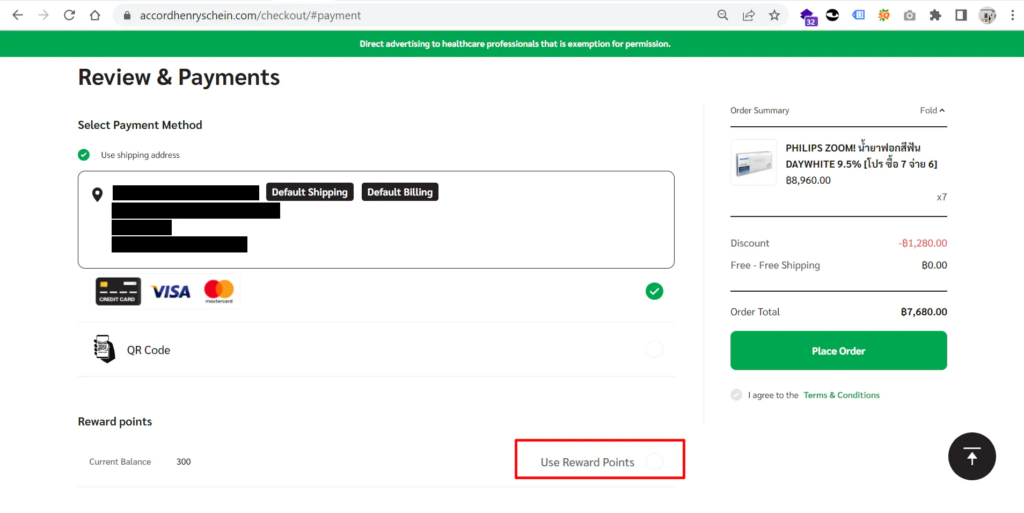Open Chrome's three-dot menu
1024x513 pixels.
[x=1010, y=15]
